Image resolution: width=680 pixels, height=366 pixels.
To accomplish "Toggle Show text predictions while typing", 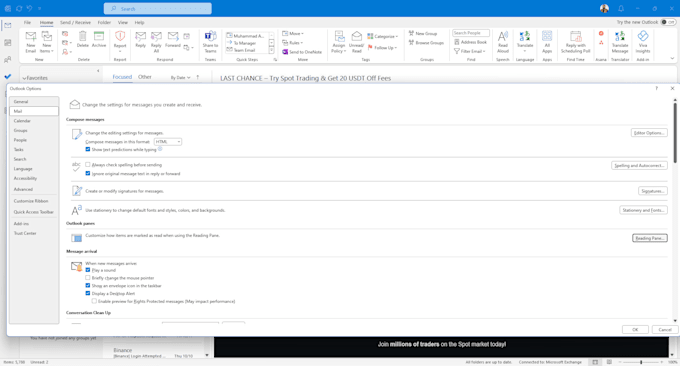I will [x=88, y=149].
